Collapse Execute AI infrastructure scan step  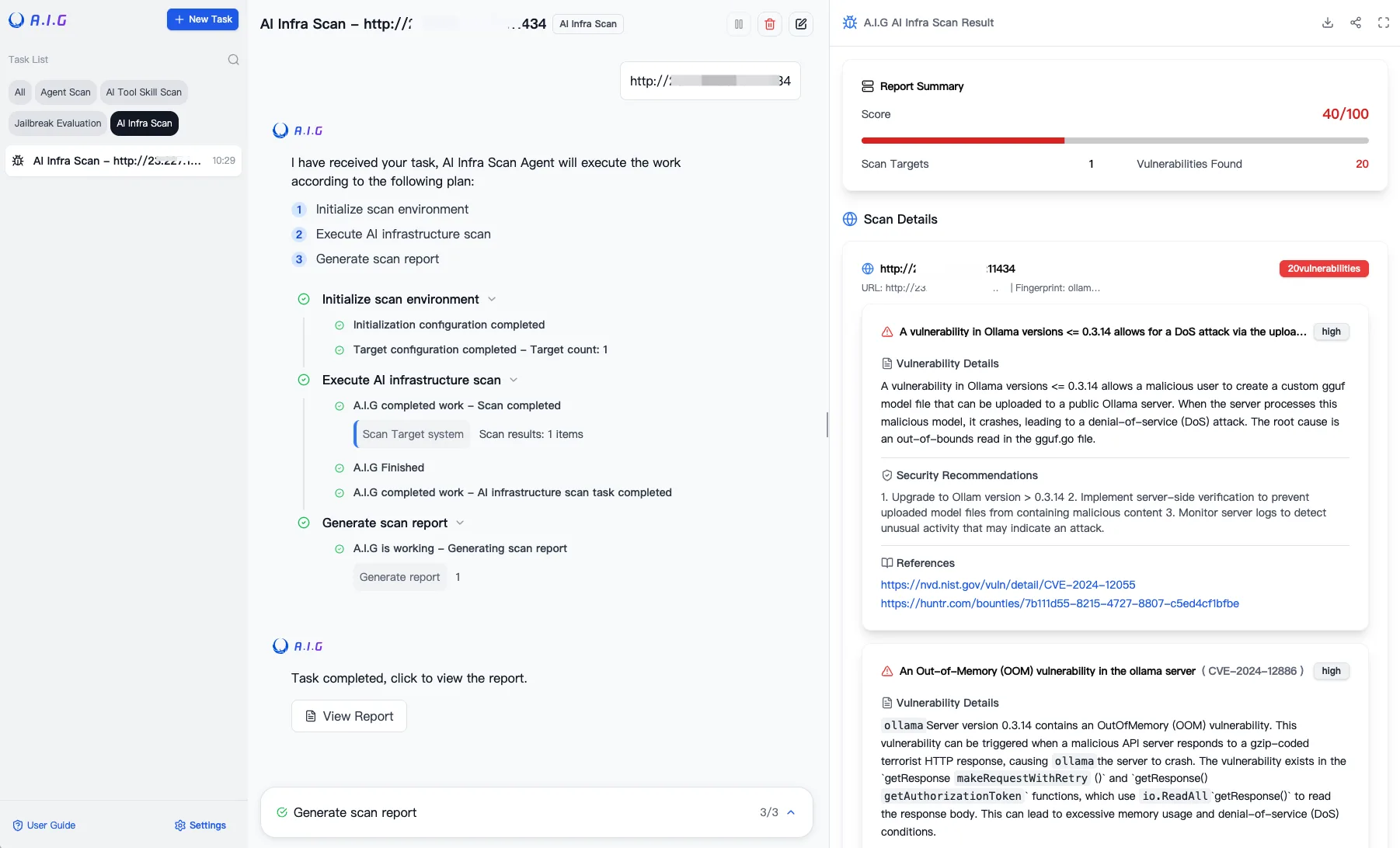[514, 381]
